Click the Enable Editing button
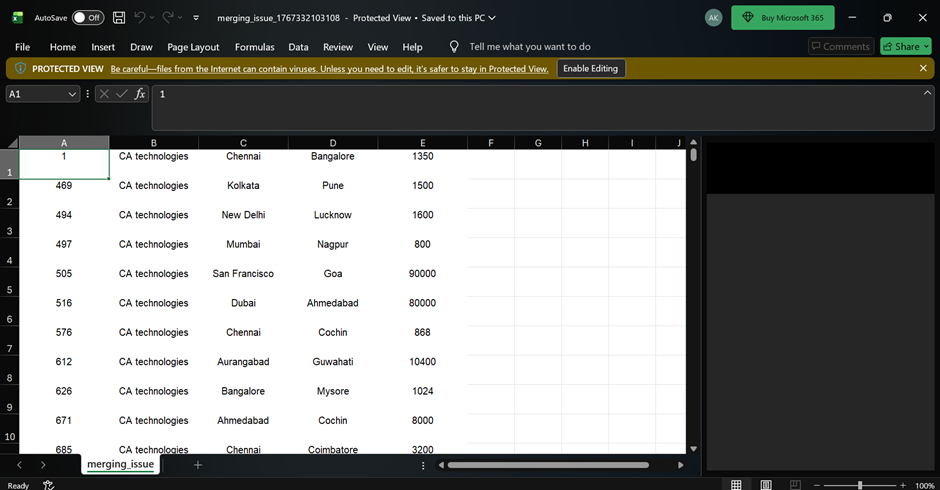This screenshot has width=940, height=490. (x=591, y=68)
